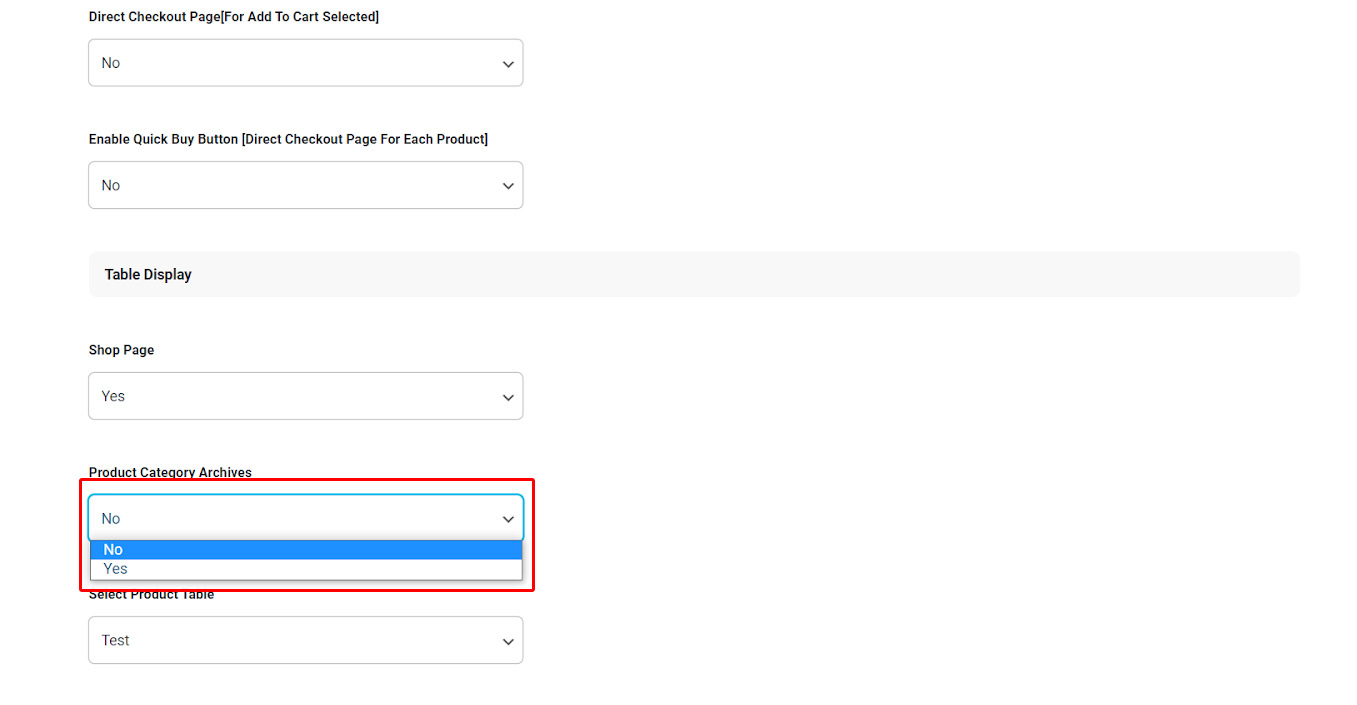Click chevron arrow on Product Category Archives dropdown
This screenshot has height=705, width=1357.
click(x=508, y=519)
